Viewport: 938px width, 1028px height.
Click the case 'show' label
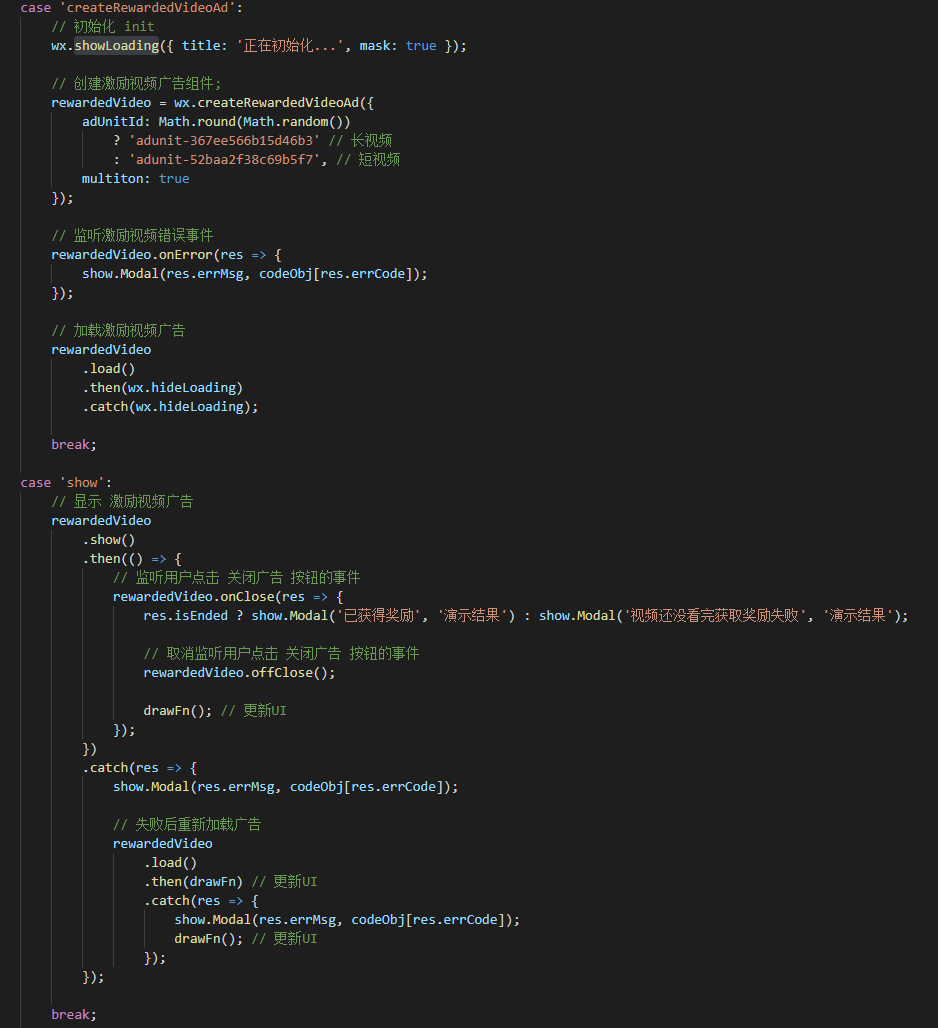click(x=66, y=483)
